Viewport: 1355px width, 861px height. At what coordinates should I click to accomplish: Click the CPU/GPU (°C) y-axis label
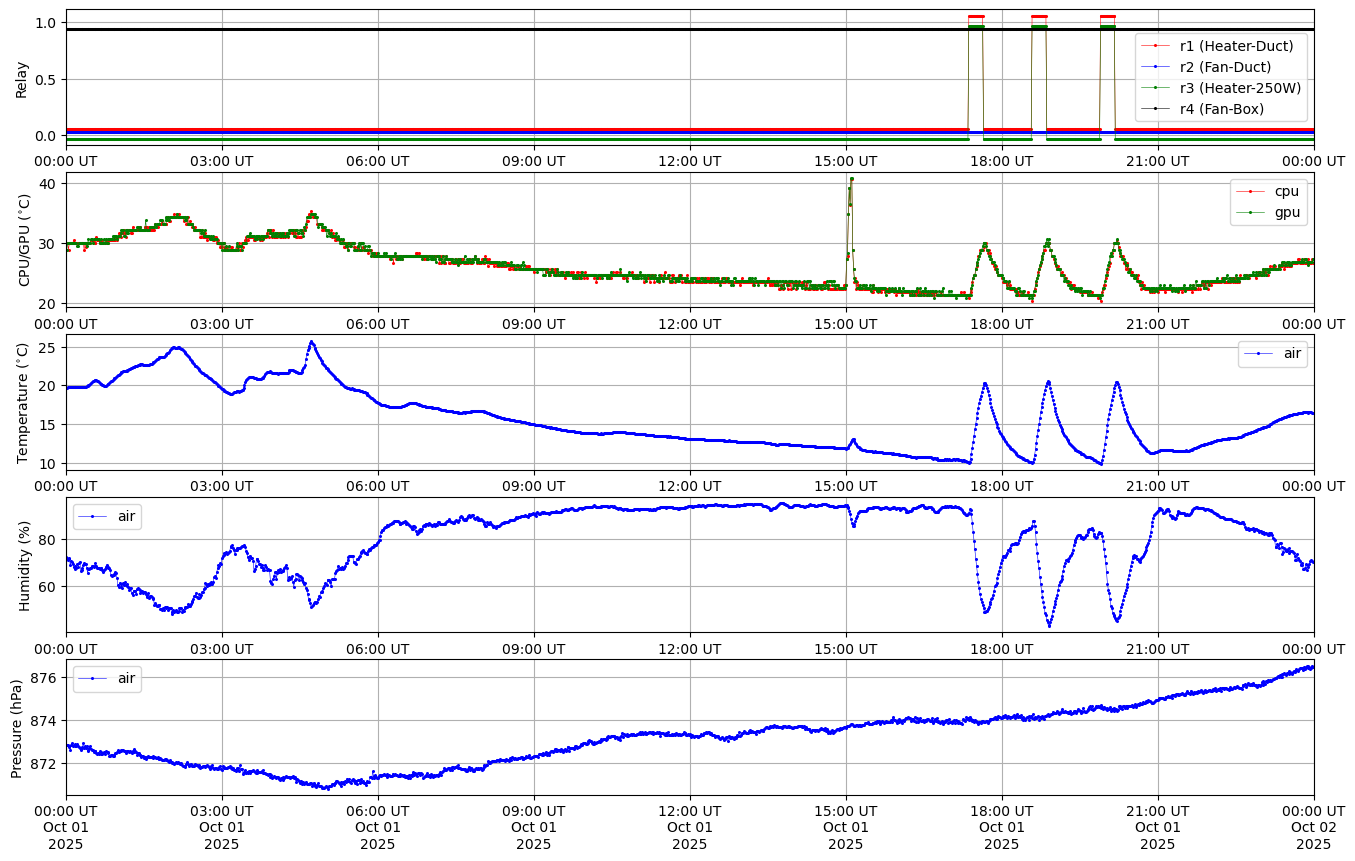(x=24, y=240)
